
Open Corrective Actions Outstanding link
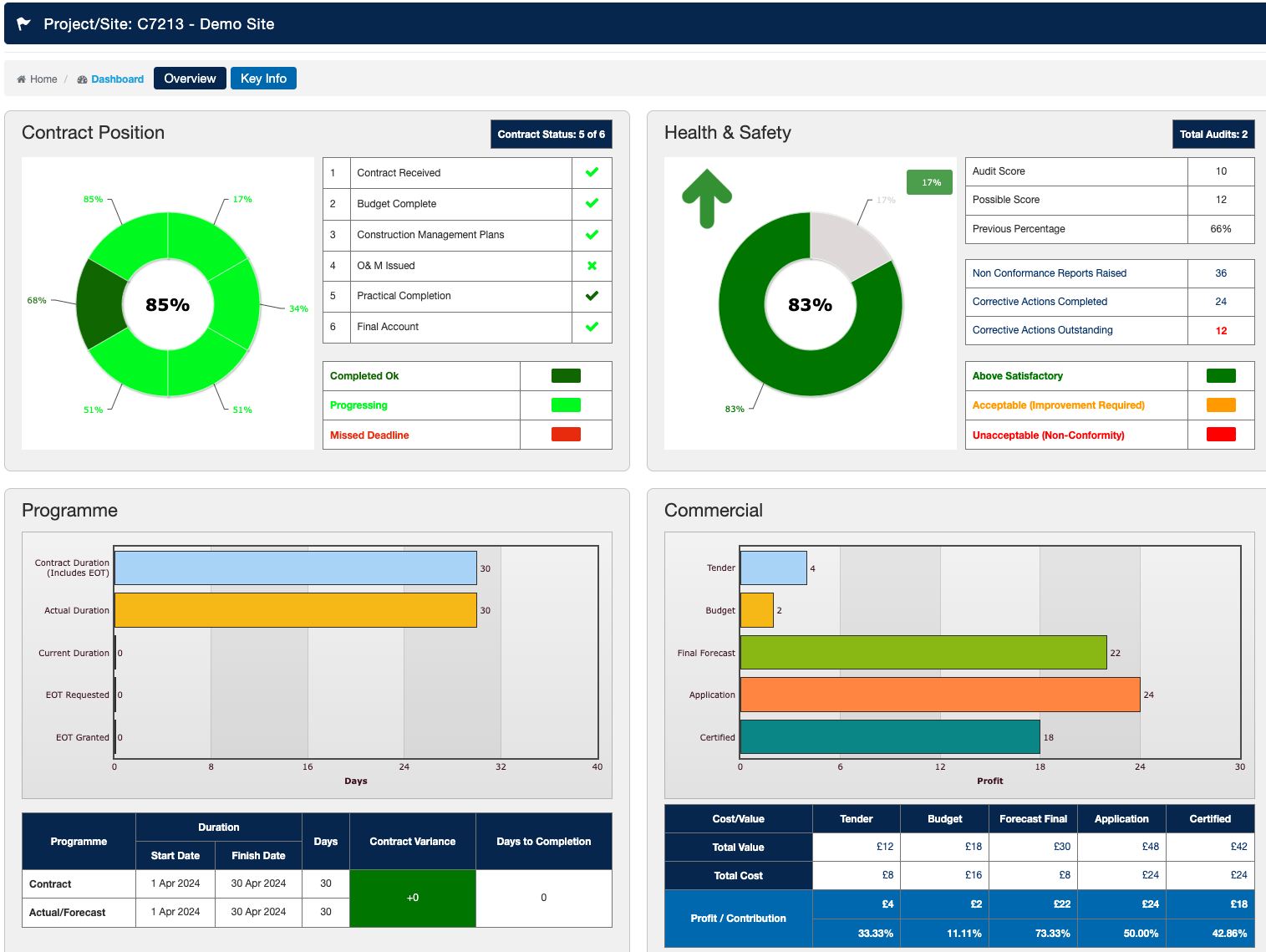pyautogui.click(x=1042, y=330)
